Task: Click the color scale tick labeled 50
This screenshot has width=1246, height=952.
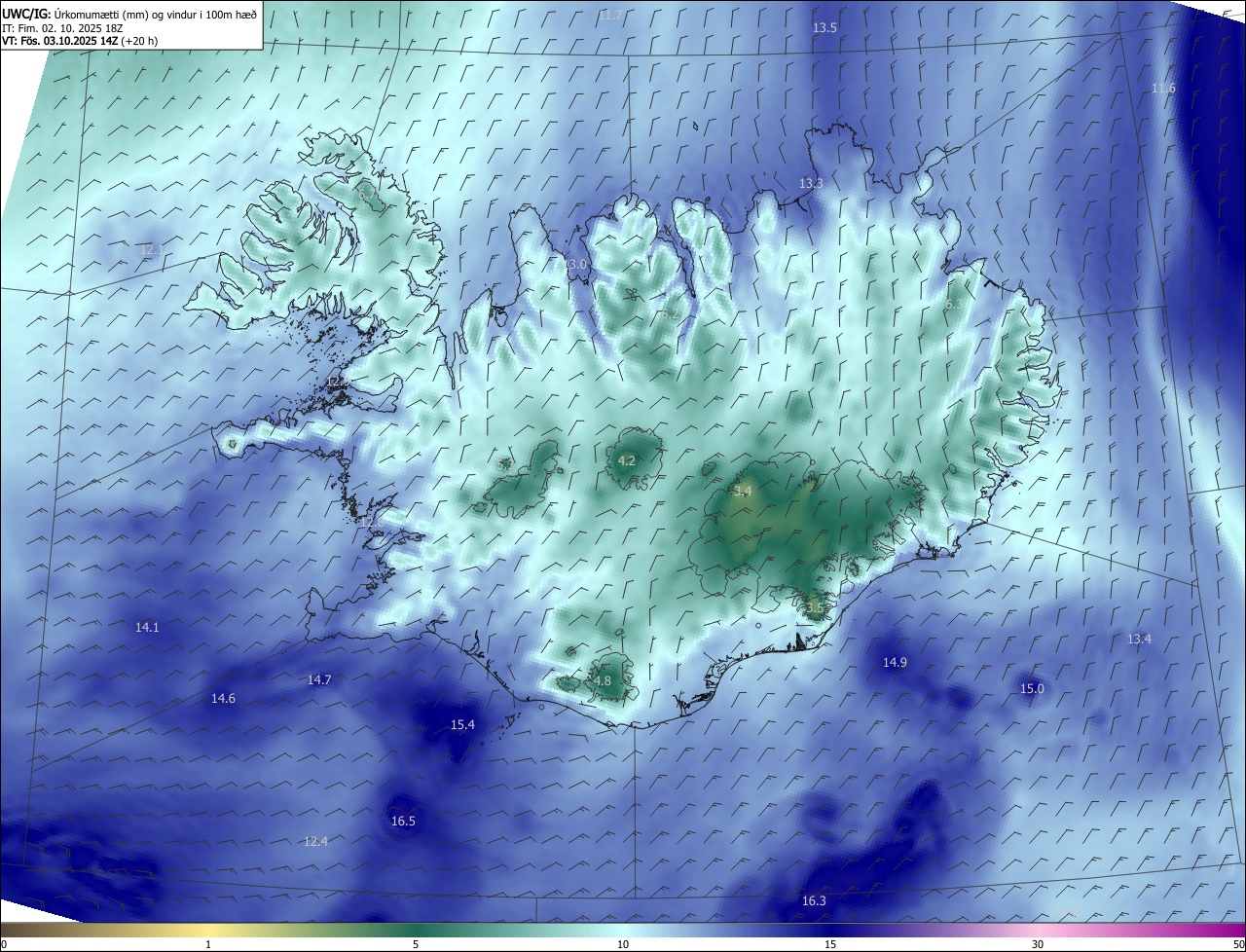Action: (x=1237, y=944)
